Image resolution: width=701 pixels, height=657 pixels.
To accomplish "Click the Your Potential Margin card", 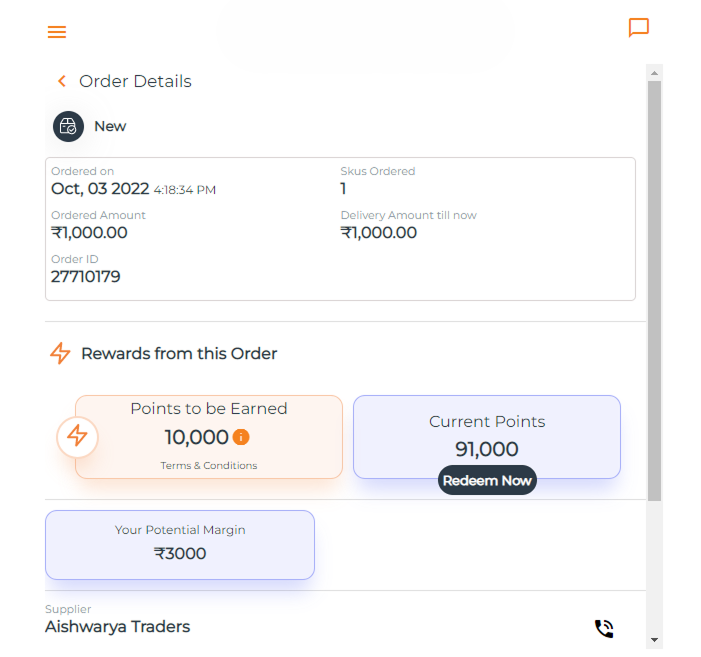I will (x=180, y=544).
